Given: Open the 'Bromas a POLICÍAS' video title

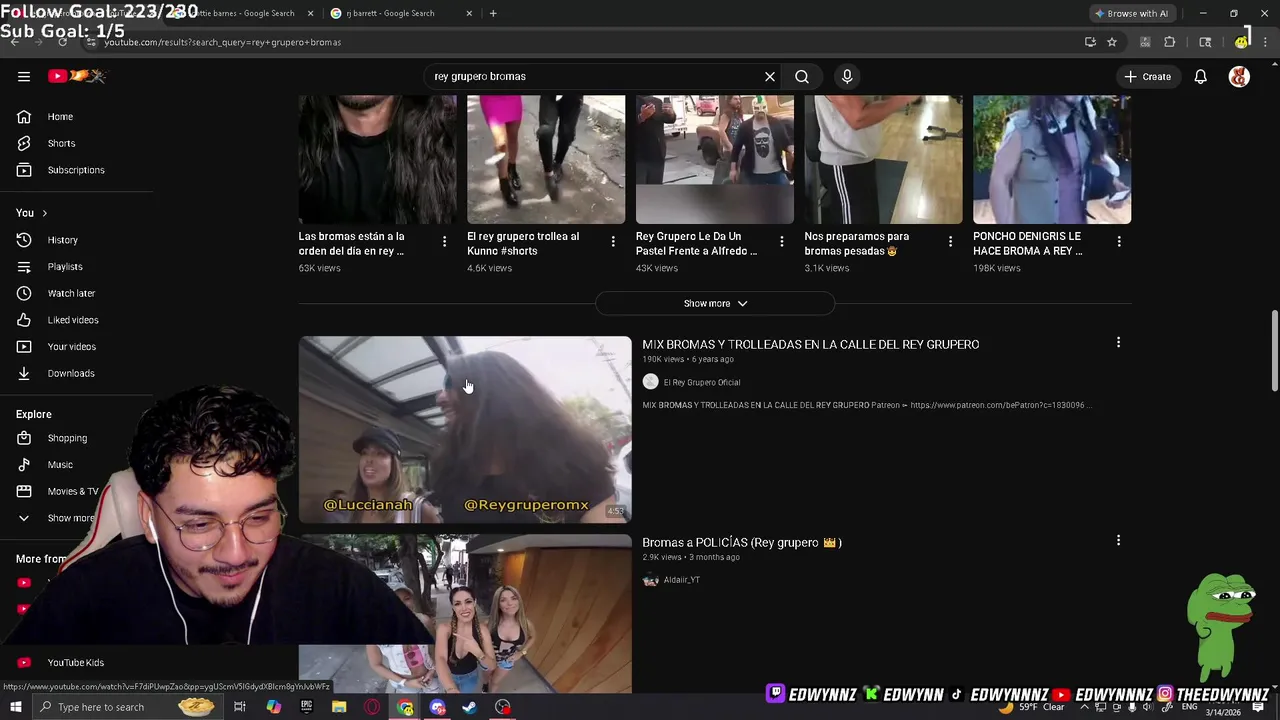Looking at the screenshot, I should (x=742, y=542).
